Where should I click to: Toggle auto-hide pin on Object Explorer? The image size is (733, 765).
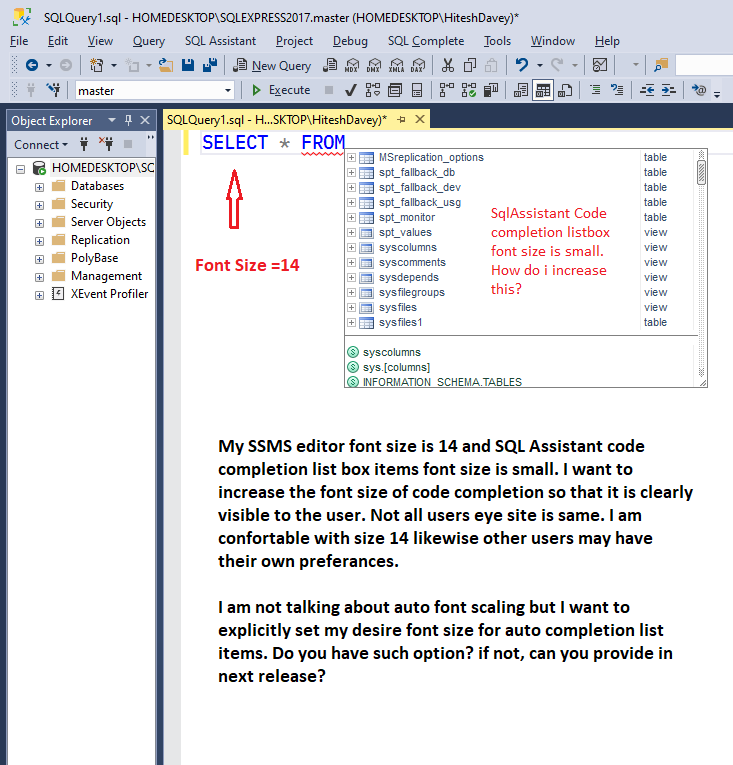[x=128, y=120]
